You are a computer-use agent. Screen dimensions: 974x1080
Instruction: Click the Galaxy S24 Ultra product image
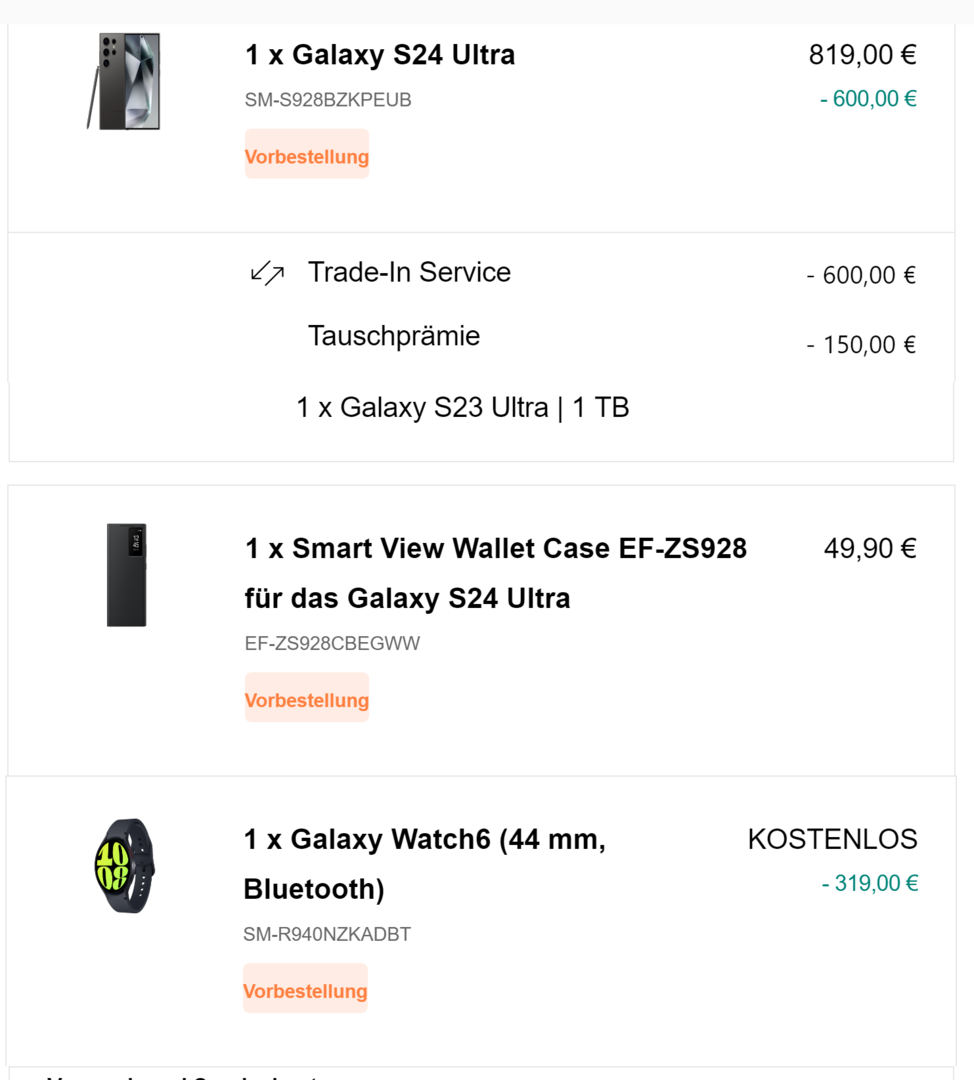(x=124, y=81)
